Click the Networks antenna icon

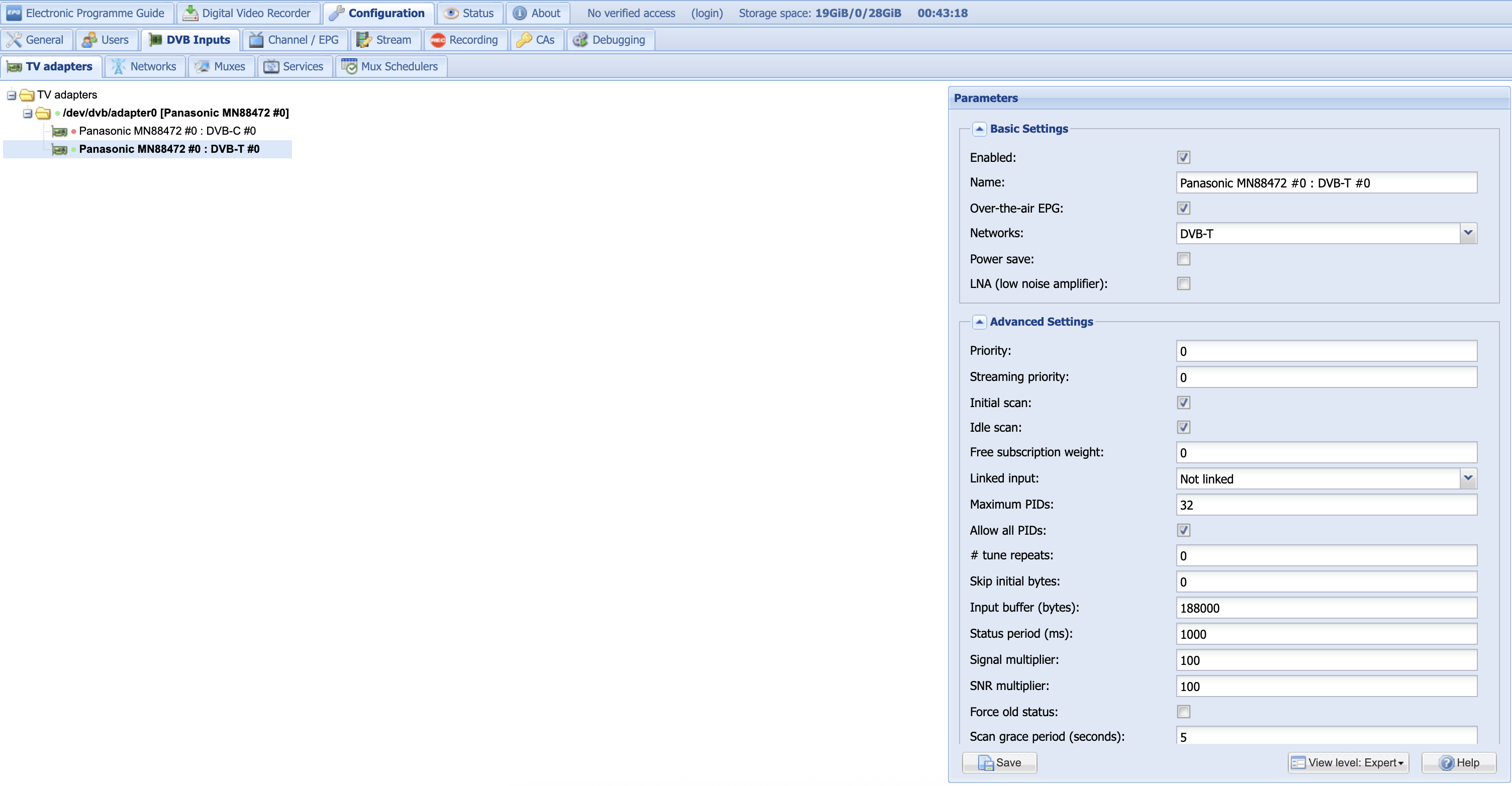(x=118, y=66)
